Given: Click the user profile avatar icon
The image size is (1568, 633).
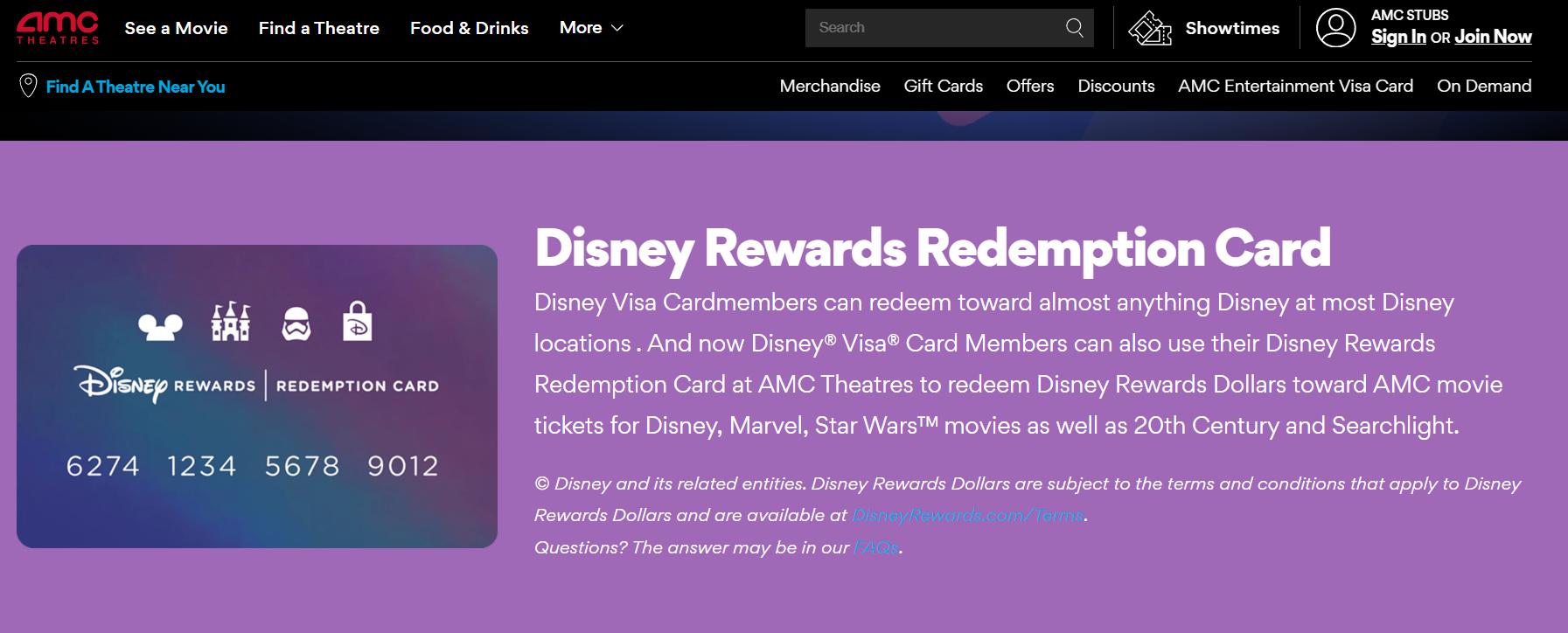Looking at the screenshot, I should [x=1335, y=28].
